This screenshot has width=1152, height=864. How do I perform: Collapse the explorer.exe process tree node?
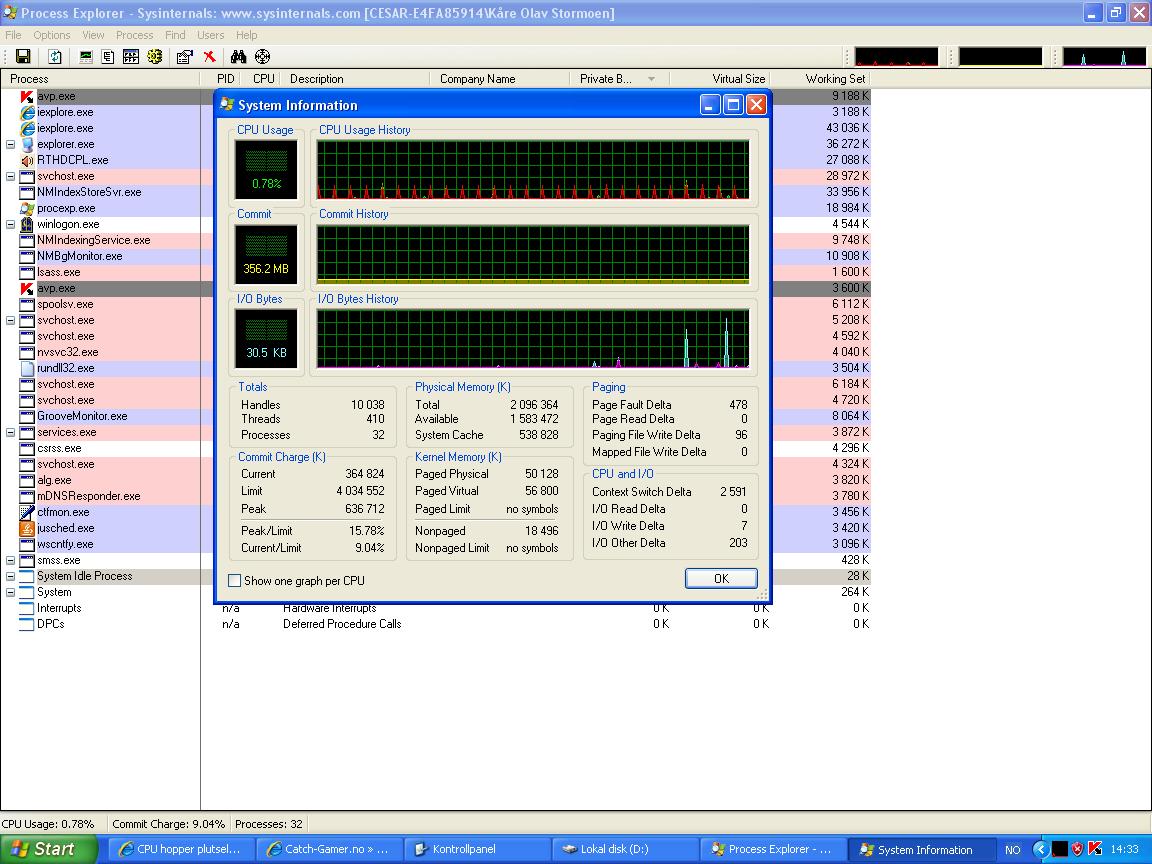click(x=11, y=144)
